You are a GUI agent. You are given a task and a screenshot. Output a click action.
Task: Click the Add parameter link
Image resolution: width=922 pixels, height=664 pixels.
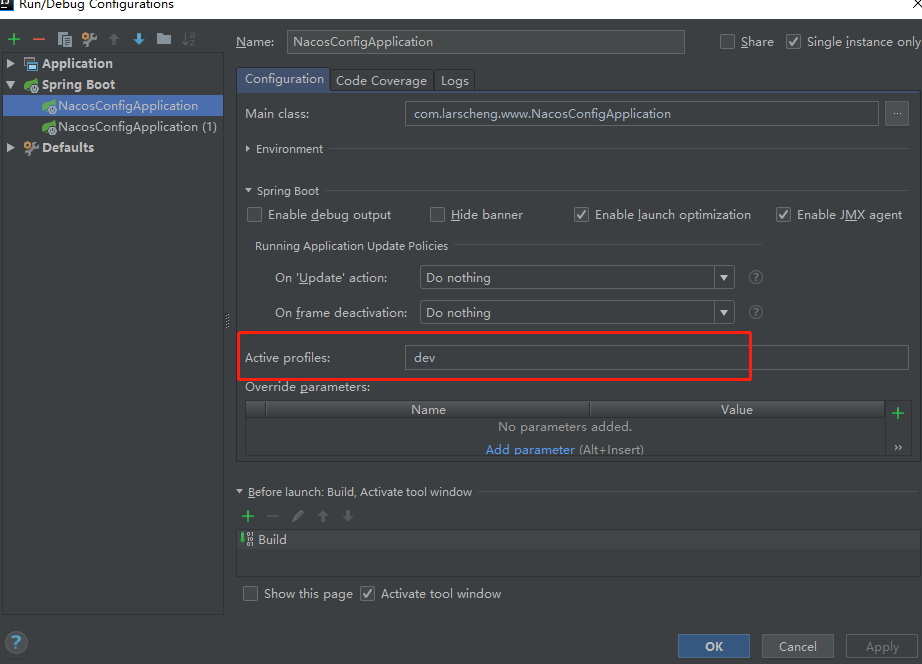[530, 449]
